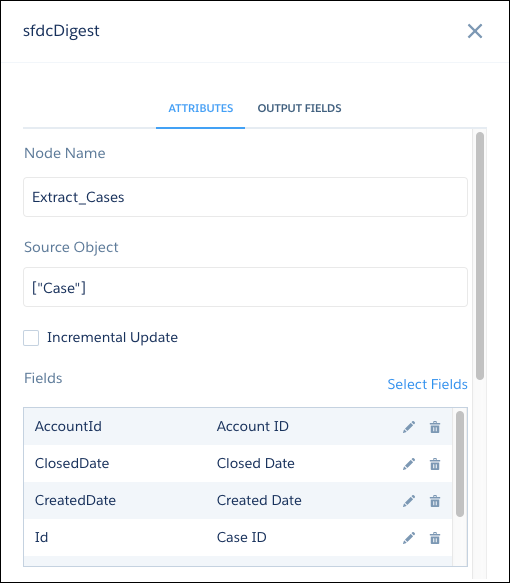Viewport: 510px width, 583px height.
Task: Switch to the Attributes tab
Action: 200,108
